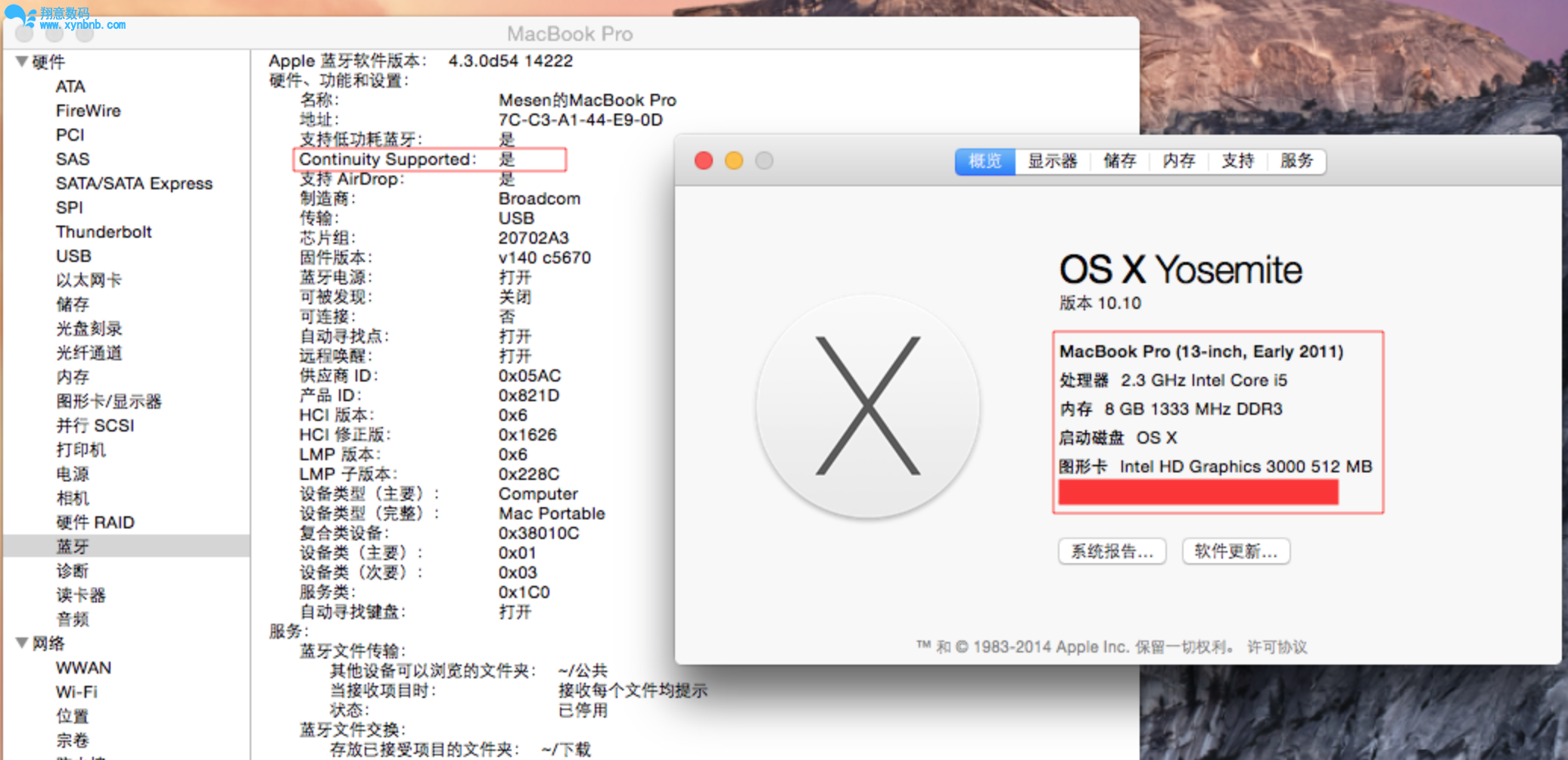1568x760 pixels.
Task: Click Intel HD Graphics 3000 512 MB text
Action: click(1246, 466)
